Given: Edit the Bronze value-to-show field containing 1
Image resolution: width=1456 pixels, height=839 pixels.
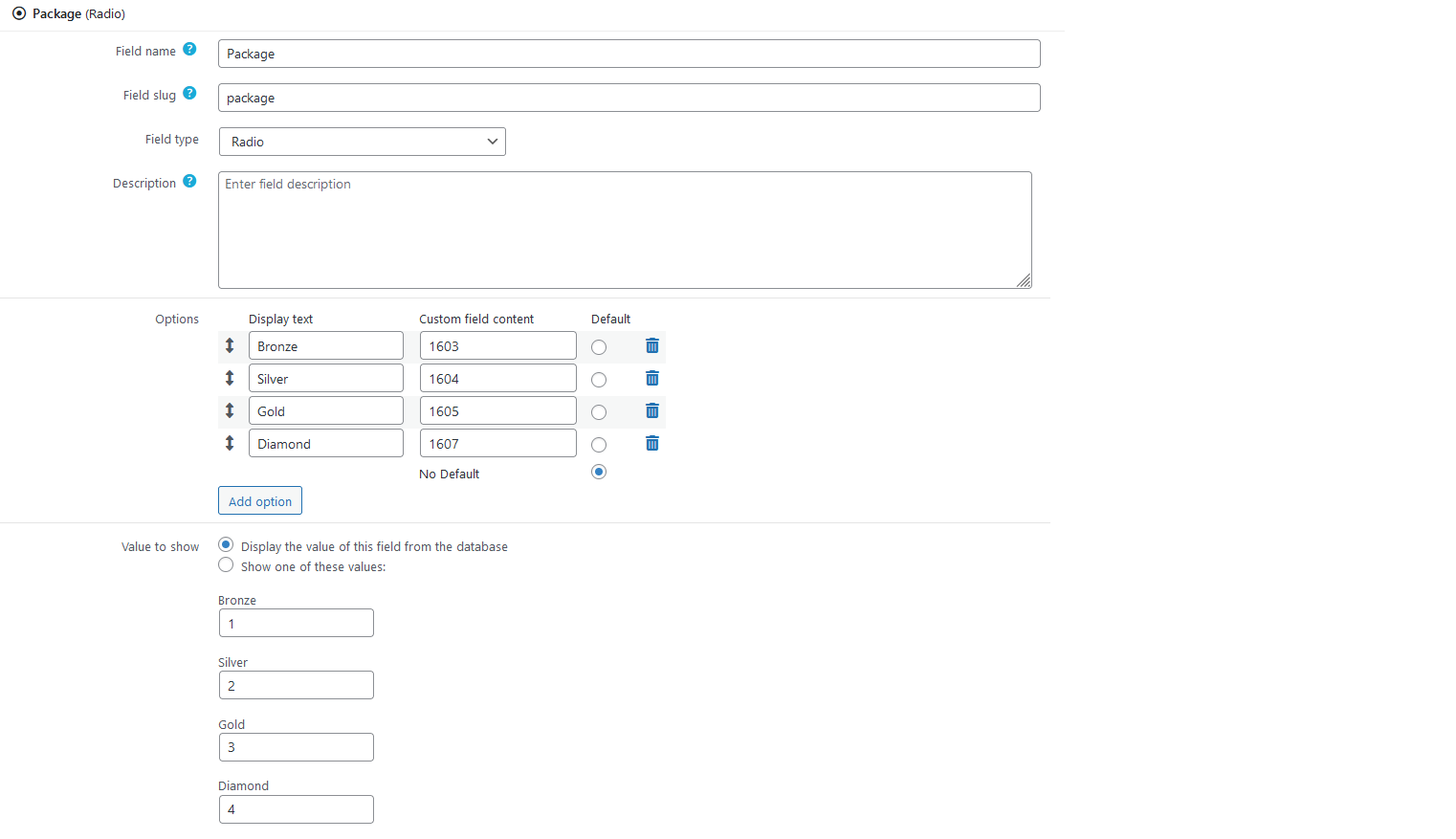Looking at the screenshot, I should click(x=297, y=623).
